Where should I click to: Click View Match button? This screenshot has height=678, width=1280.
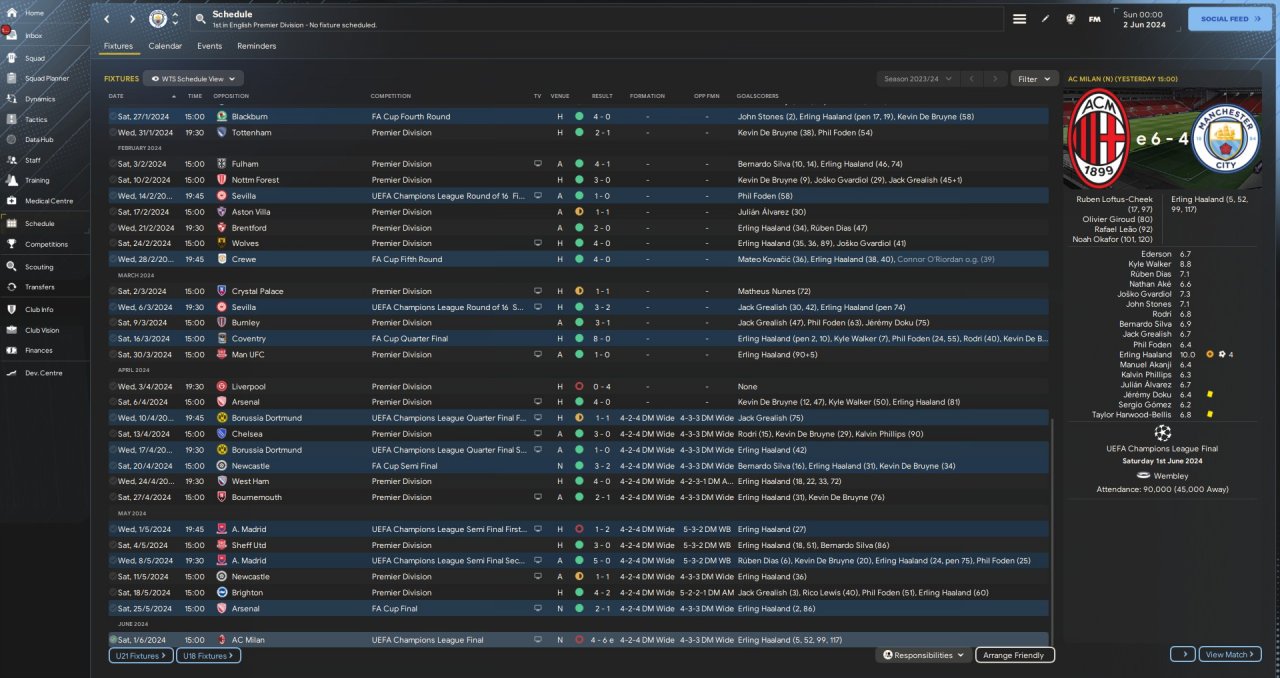[x=1229, y=654]
